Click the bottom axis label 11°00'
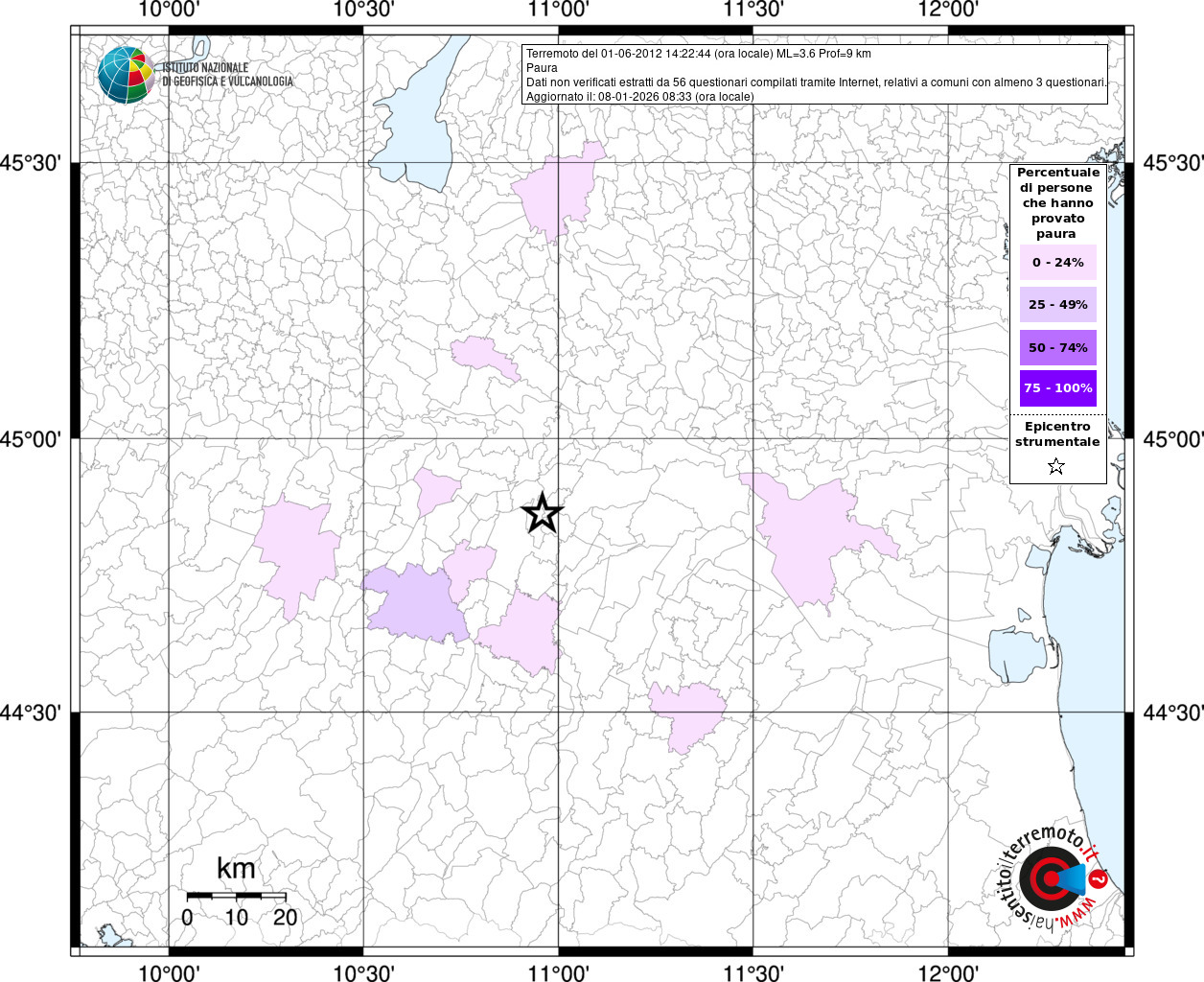The image size is (1204, 982). [558, 972]
